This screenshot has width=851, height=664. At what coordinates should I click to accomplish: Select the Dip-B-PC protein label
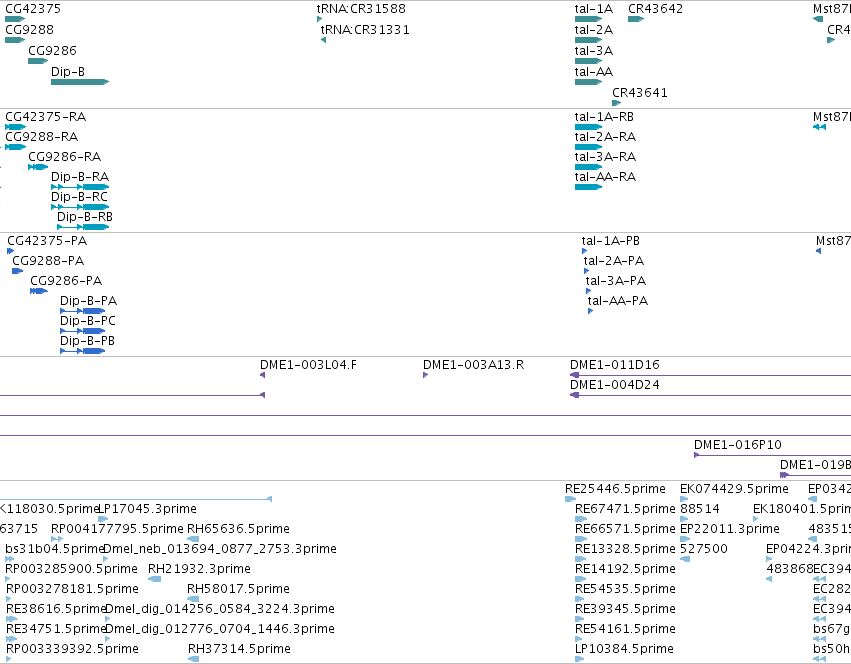coord(88,321)
